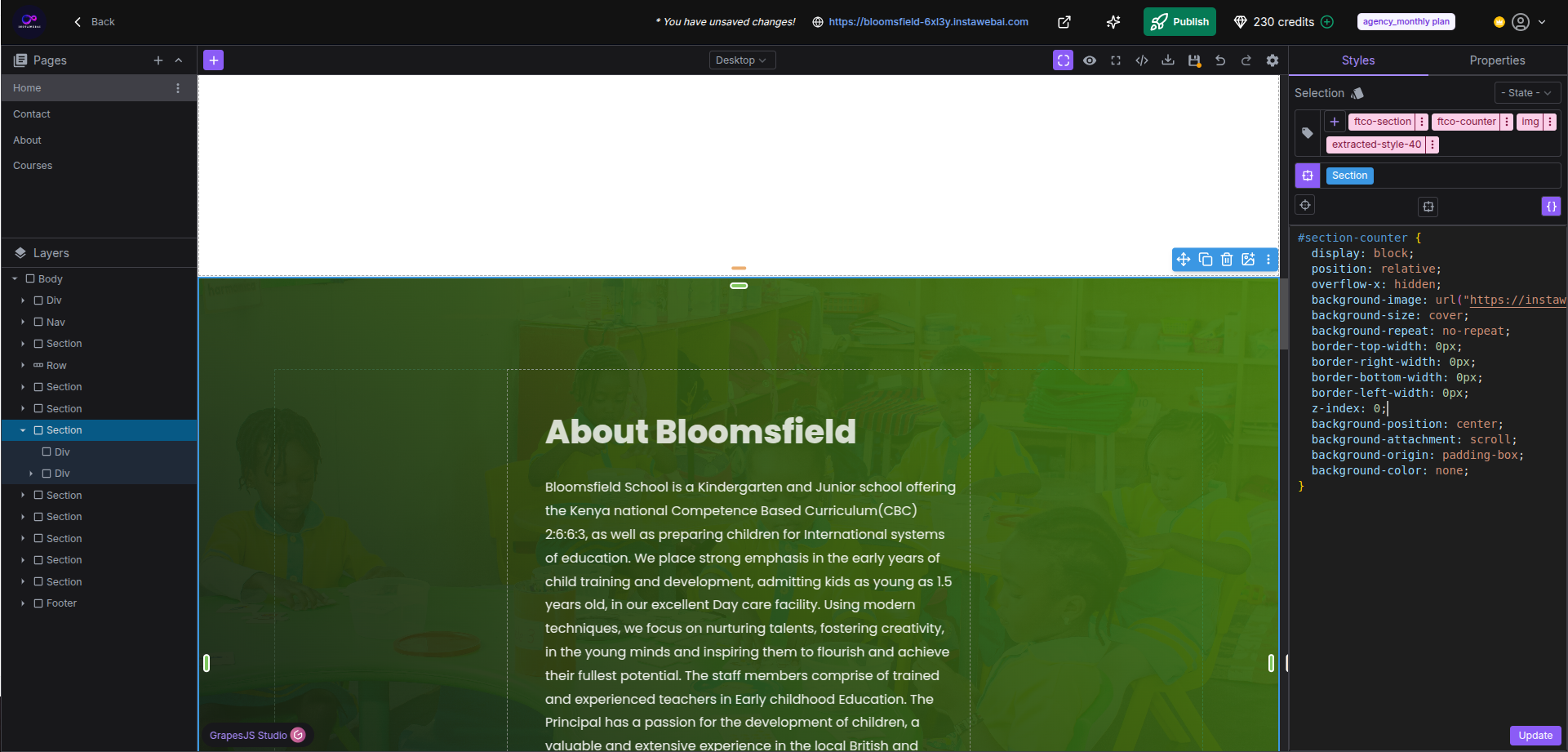This screenshot has height=752, width=1568.
Task: Expand the Footer layer in the Layers panel
Action: click(24, 603)
